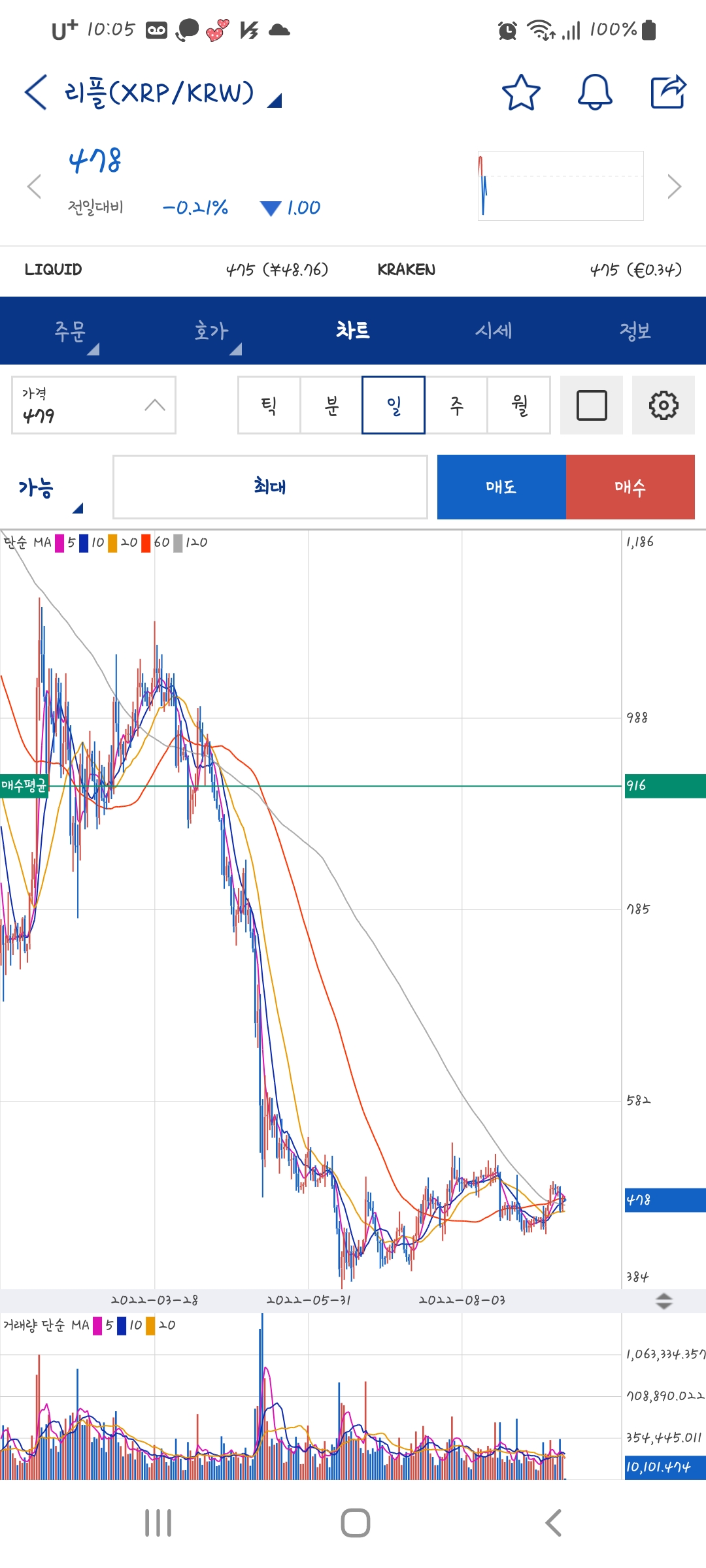This screenshot has width=706, height=1568.
Task: Tap the hearts notification icon
Action: click(x=217, y=30)
